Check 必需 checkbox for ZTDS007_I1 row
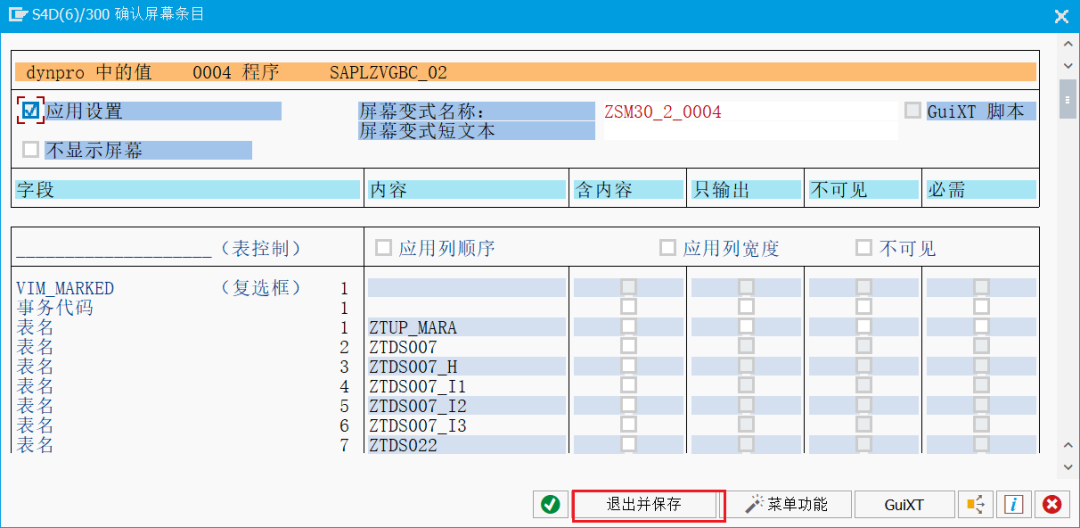Image resolution: width=1080 pixels, height=528 pixels. click(x=982, y=386)
